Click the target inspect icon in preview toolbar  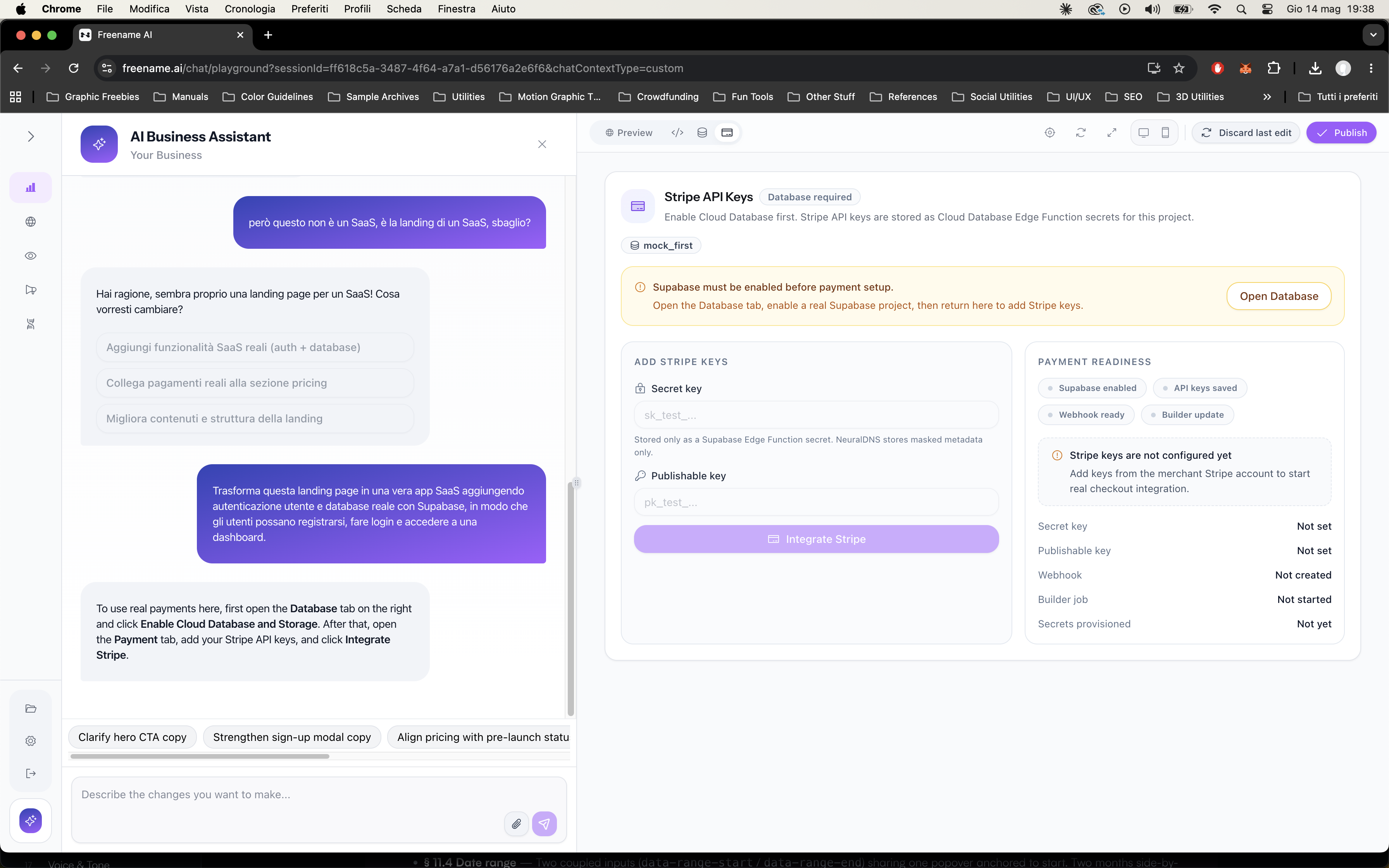click(1050, 133)
